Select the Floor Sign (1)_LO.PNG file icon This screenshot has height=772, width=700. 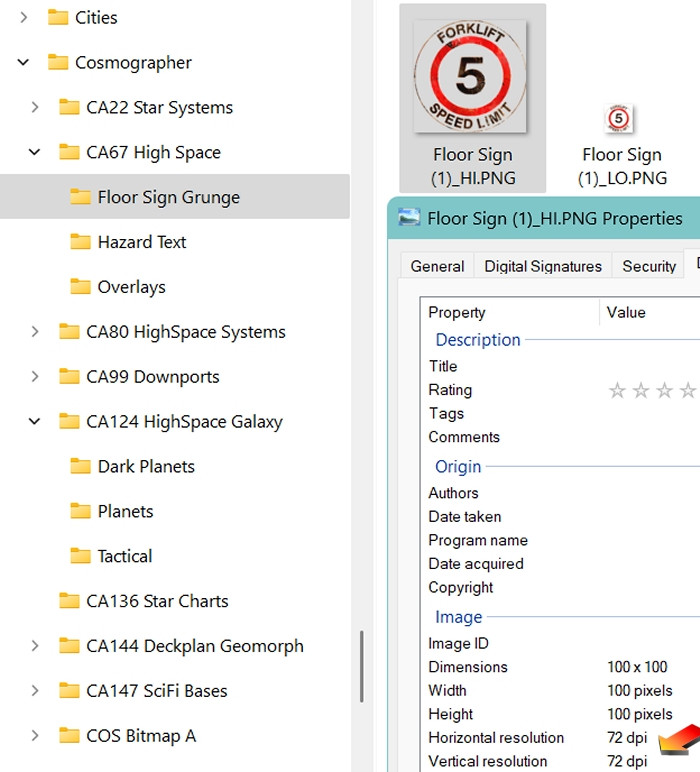620,120
